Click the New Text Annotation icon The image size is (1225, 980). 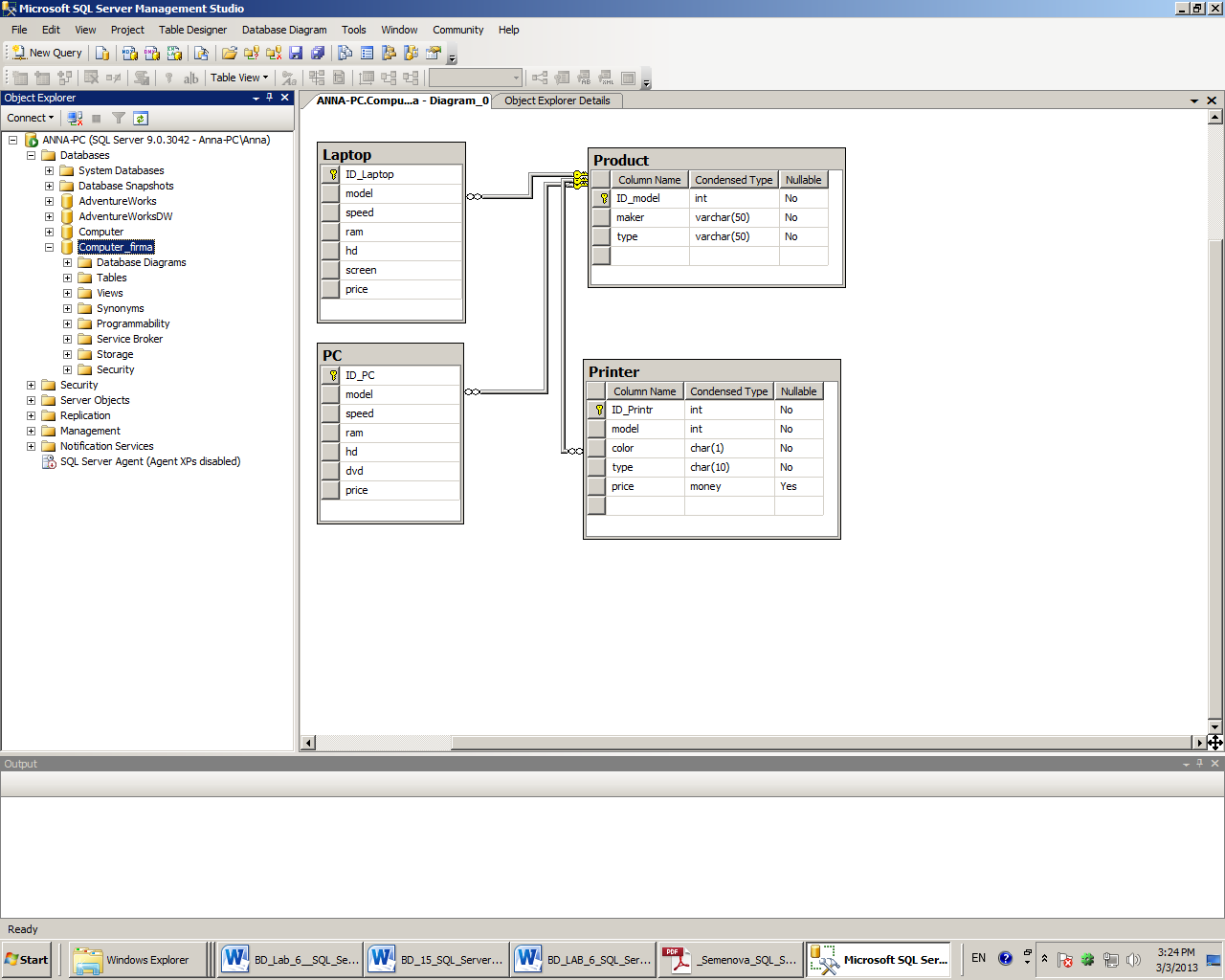click(x=191, y=78)
